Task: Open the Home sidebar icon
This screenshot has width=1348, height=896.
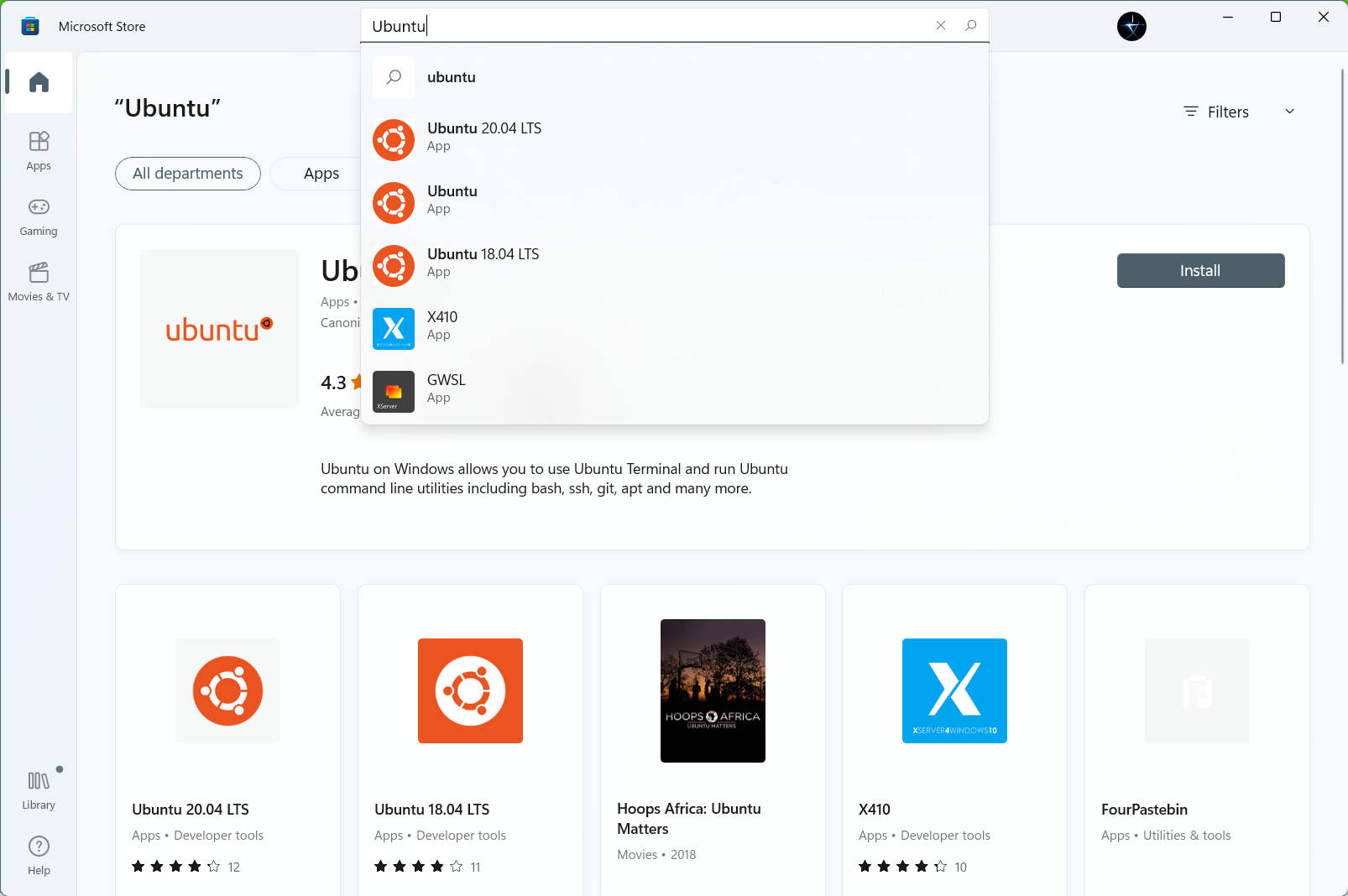Action: pos(39,82)
